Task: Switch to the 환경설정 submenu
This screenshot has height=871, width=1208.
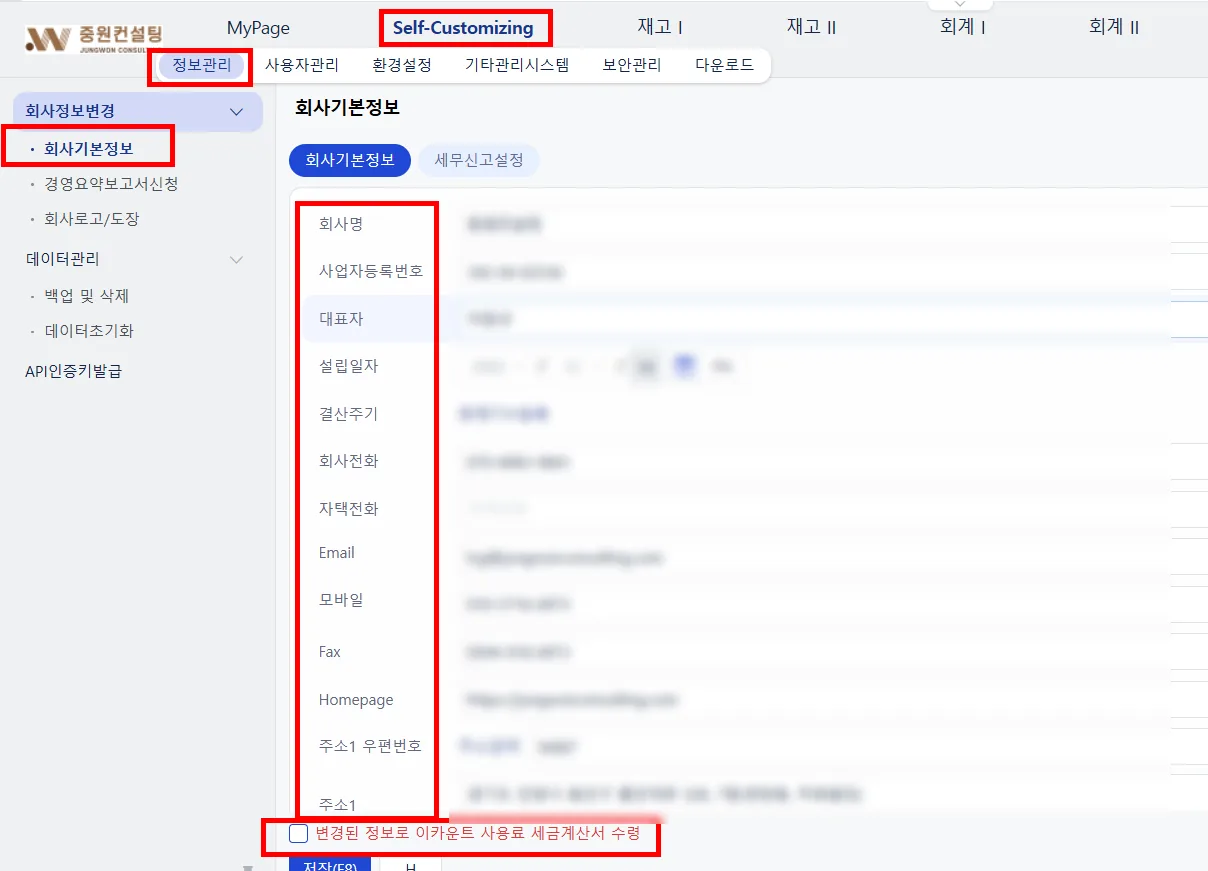Action: [x=402, y=65]
